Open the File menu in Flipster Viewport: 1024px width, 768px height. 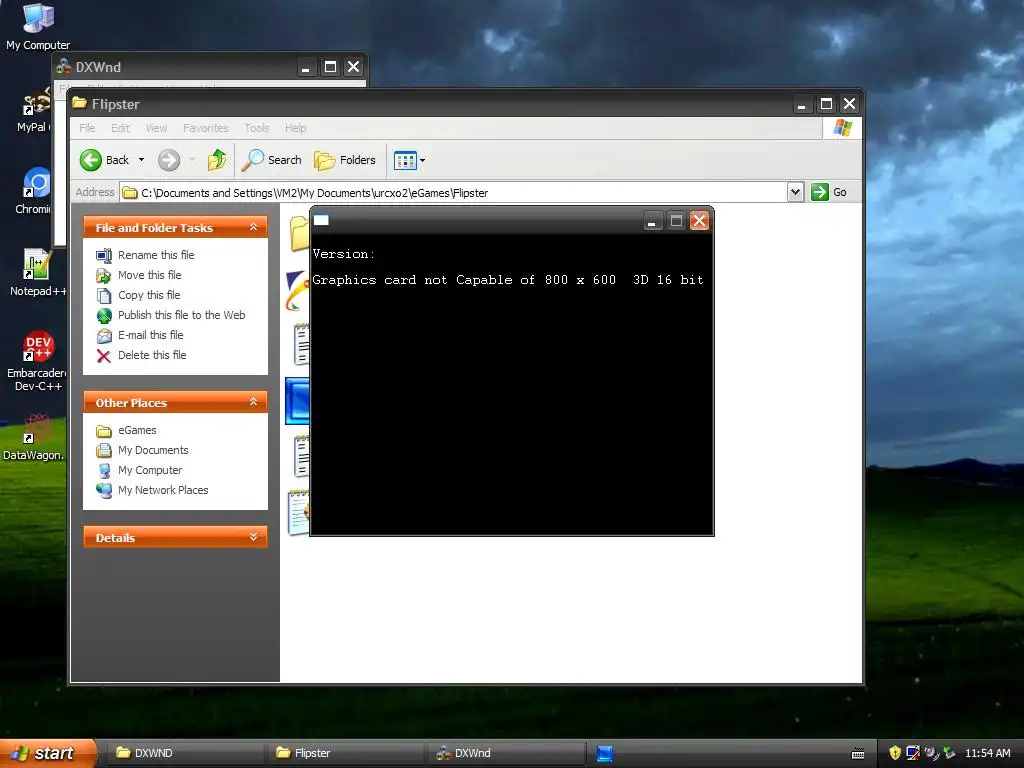87,128
